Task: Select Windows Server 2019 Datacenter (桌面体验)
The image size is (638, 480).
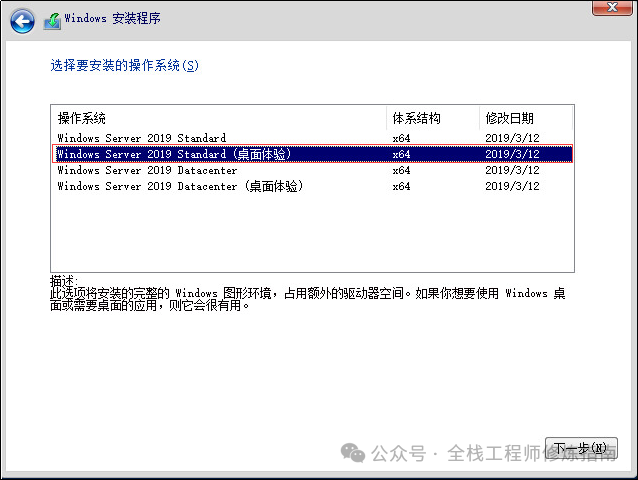Action: (x=312, y=186)
